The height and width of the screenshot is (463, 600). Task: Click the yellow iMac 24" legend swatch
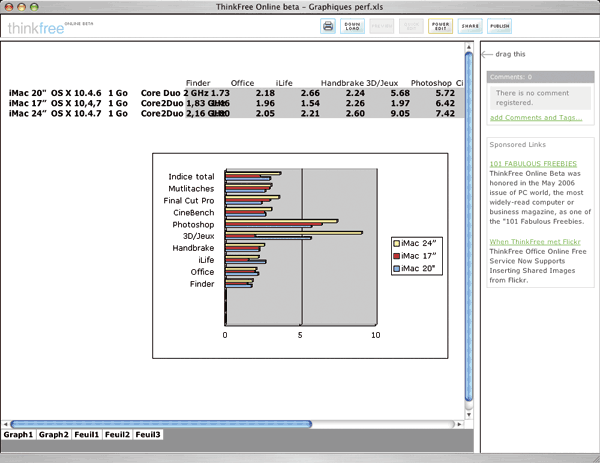[397, 243]
